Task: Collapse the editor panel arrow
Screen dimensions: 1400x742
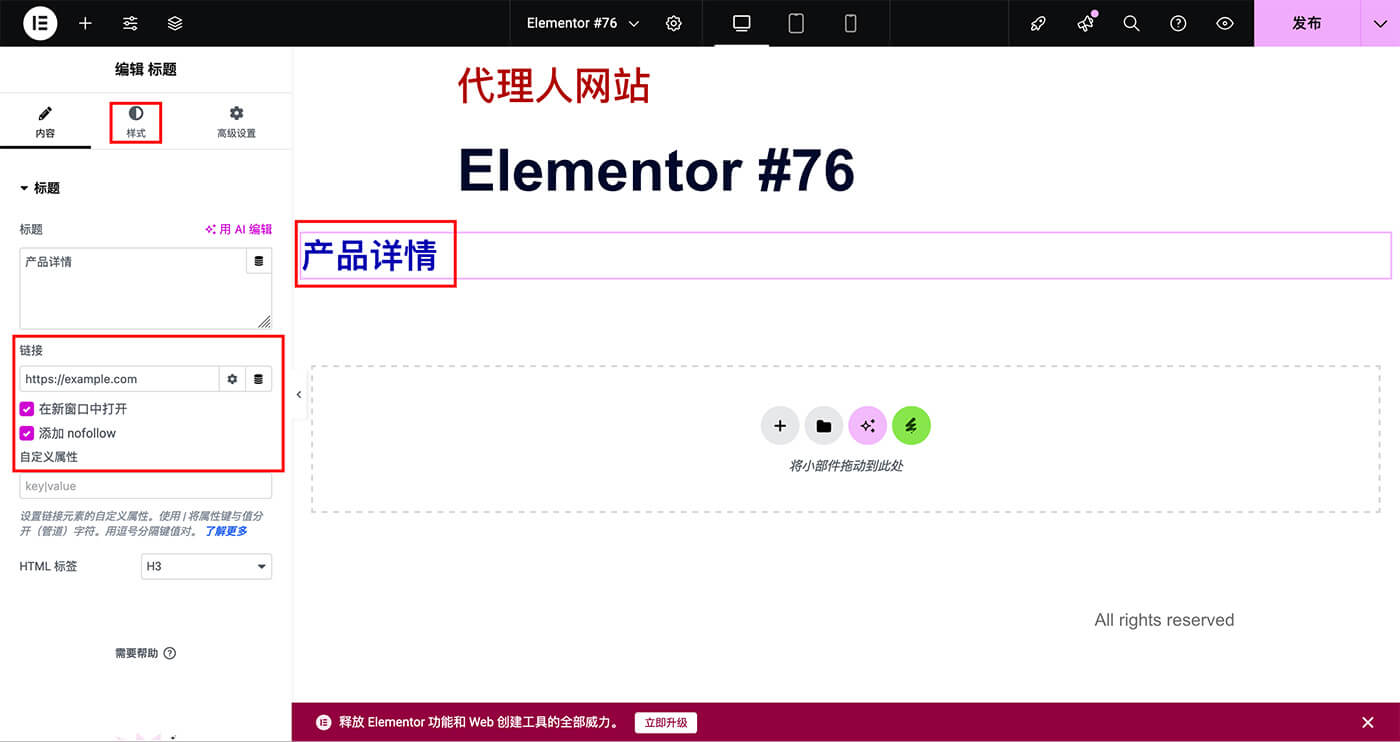Action: tap(299, 395)
